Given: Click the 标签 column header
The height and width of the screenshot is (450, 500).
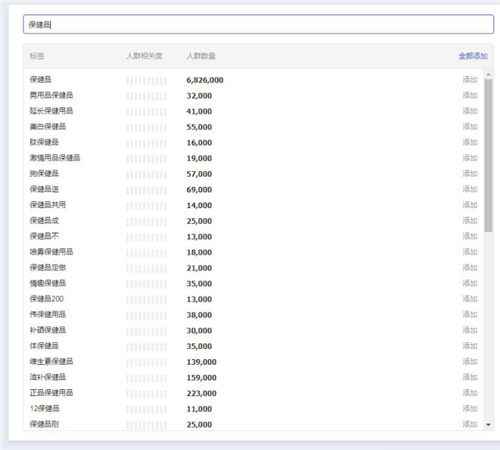Looking at the screenshot, I should pos(37,56).
